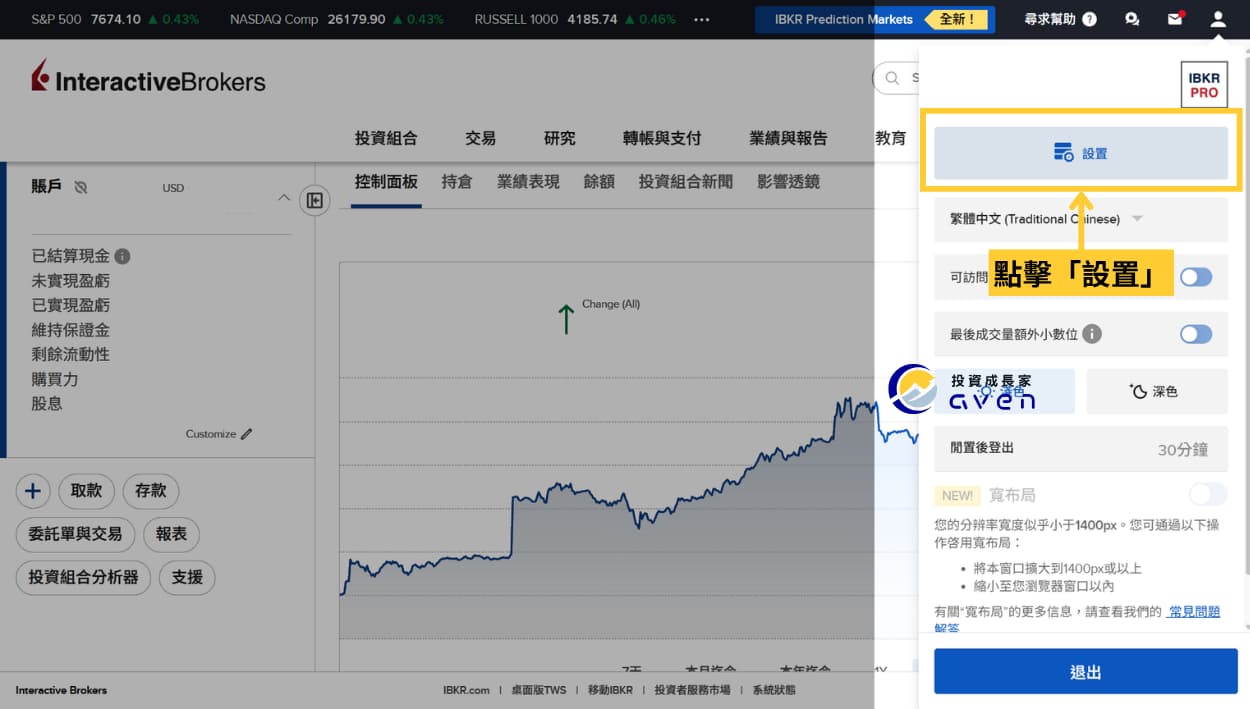Switch to the 餘額 tab
The width and height of the screenshot is (1250, 709).
click(599, 182)
